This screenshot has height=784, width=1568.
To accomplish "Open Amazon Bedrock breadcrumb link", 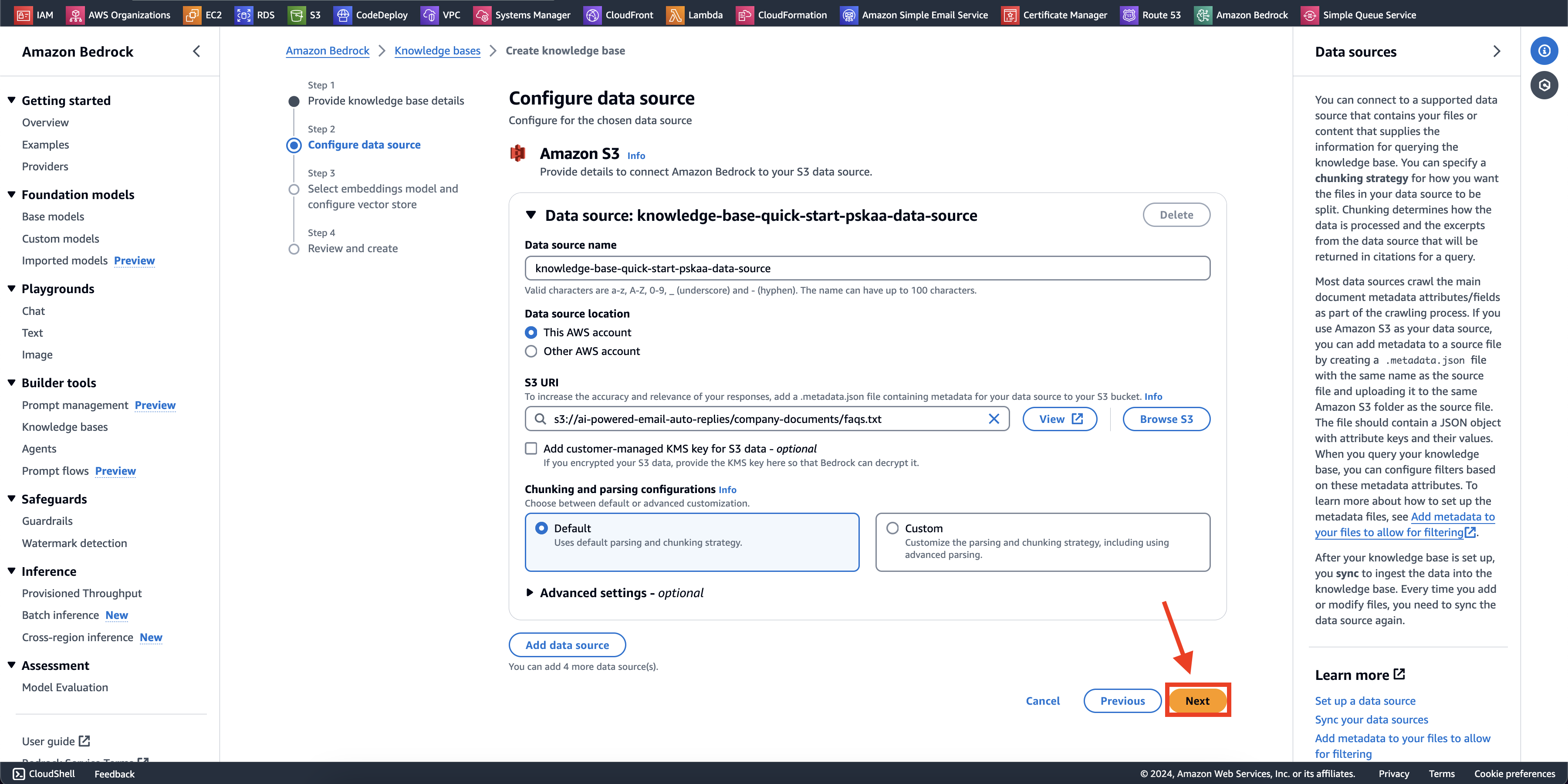I will pyautogui.click(x=328, y=51).
